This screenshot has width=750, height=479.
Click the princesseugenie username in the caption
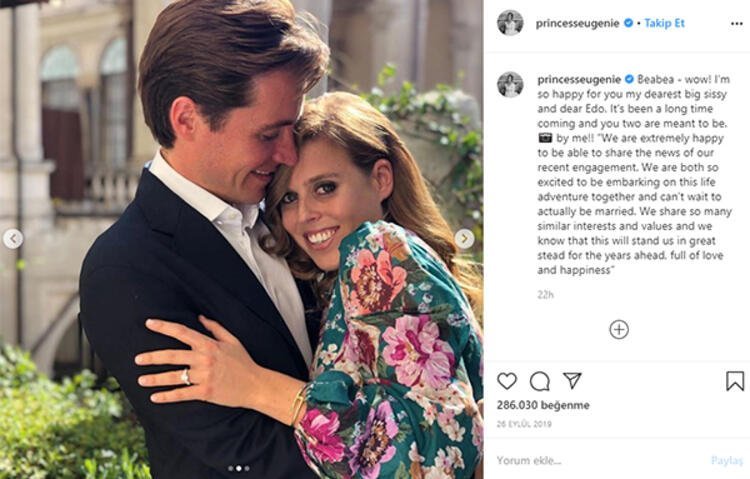point(578,78)
